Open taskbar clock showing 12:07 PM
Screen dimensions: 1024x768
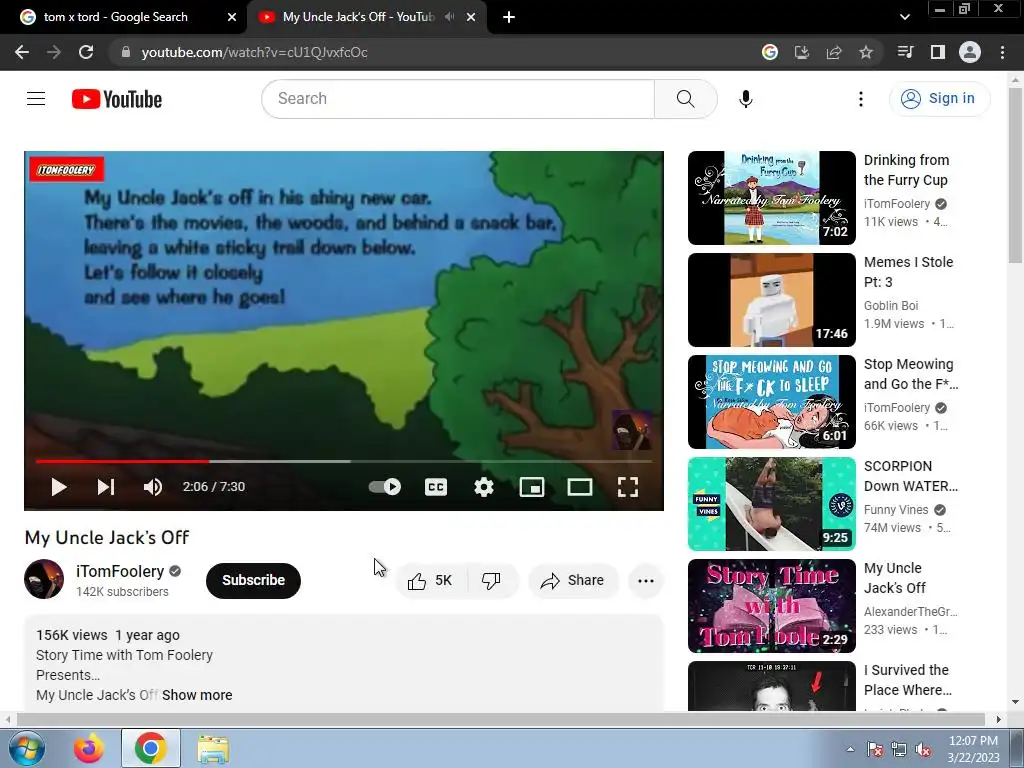pyautogui.click(x=973, y=748)
